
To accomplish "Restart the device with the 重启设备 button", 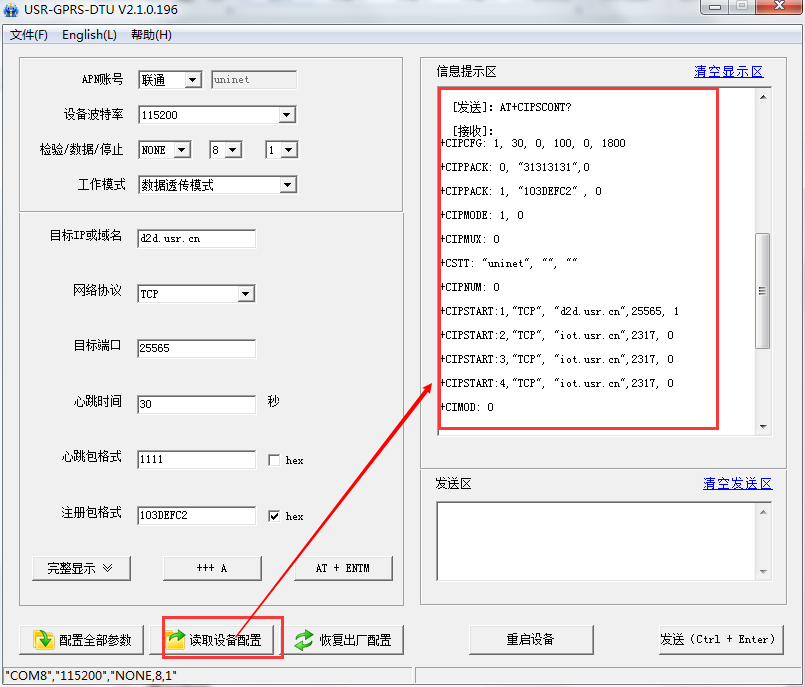I will coord(530,639).
